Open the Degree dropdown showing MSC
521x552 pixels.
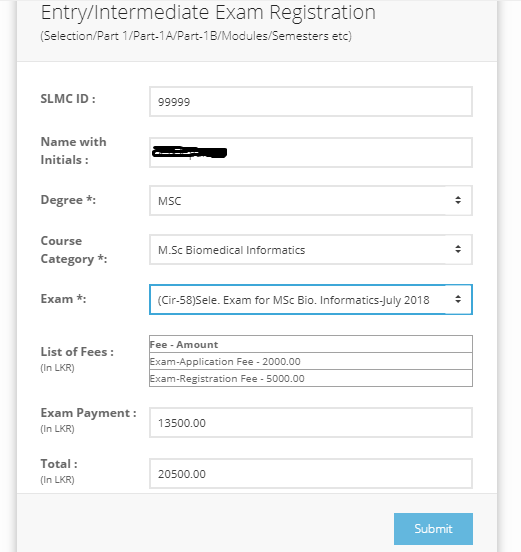point(310,200)
